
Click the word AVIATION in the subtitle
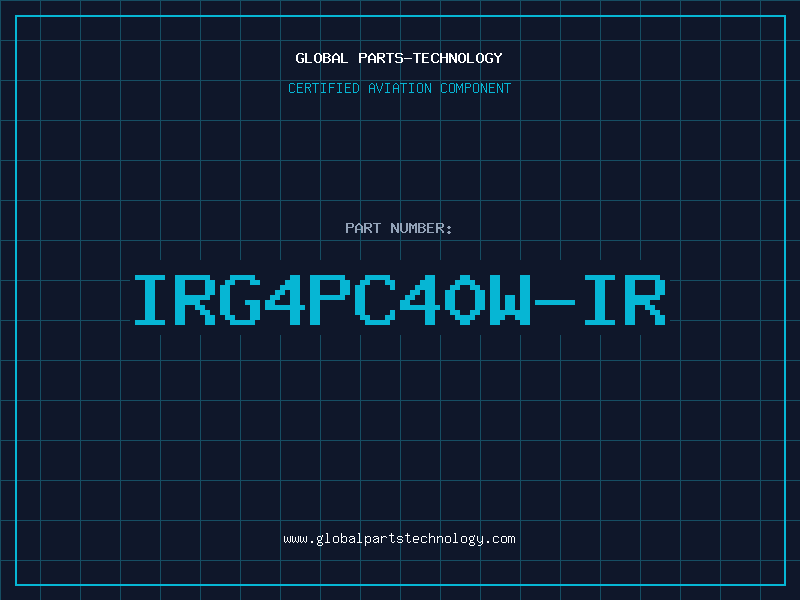coord(400,88)
